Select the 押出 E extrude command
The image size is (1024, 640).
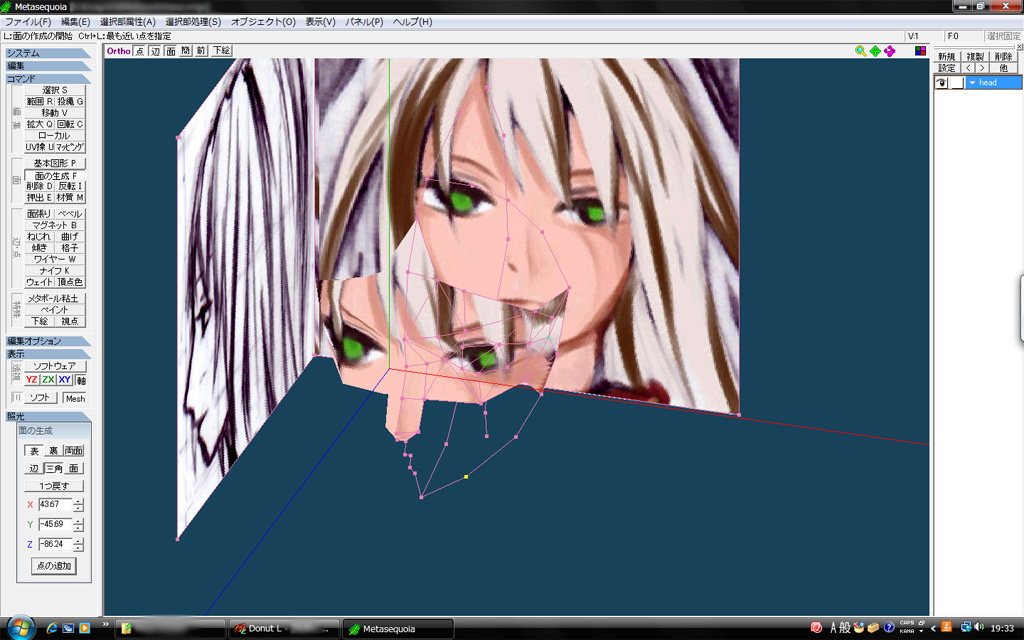39,197
